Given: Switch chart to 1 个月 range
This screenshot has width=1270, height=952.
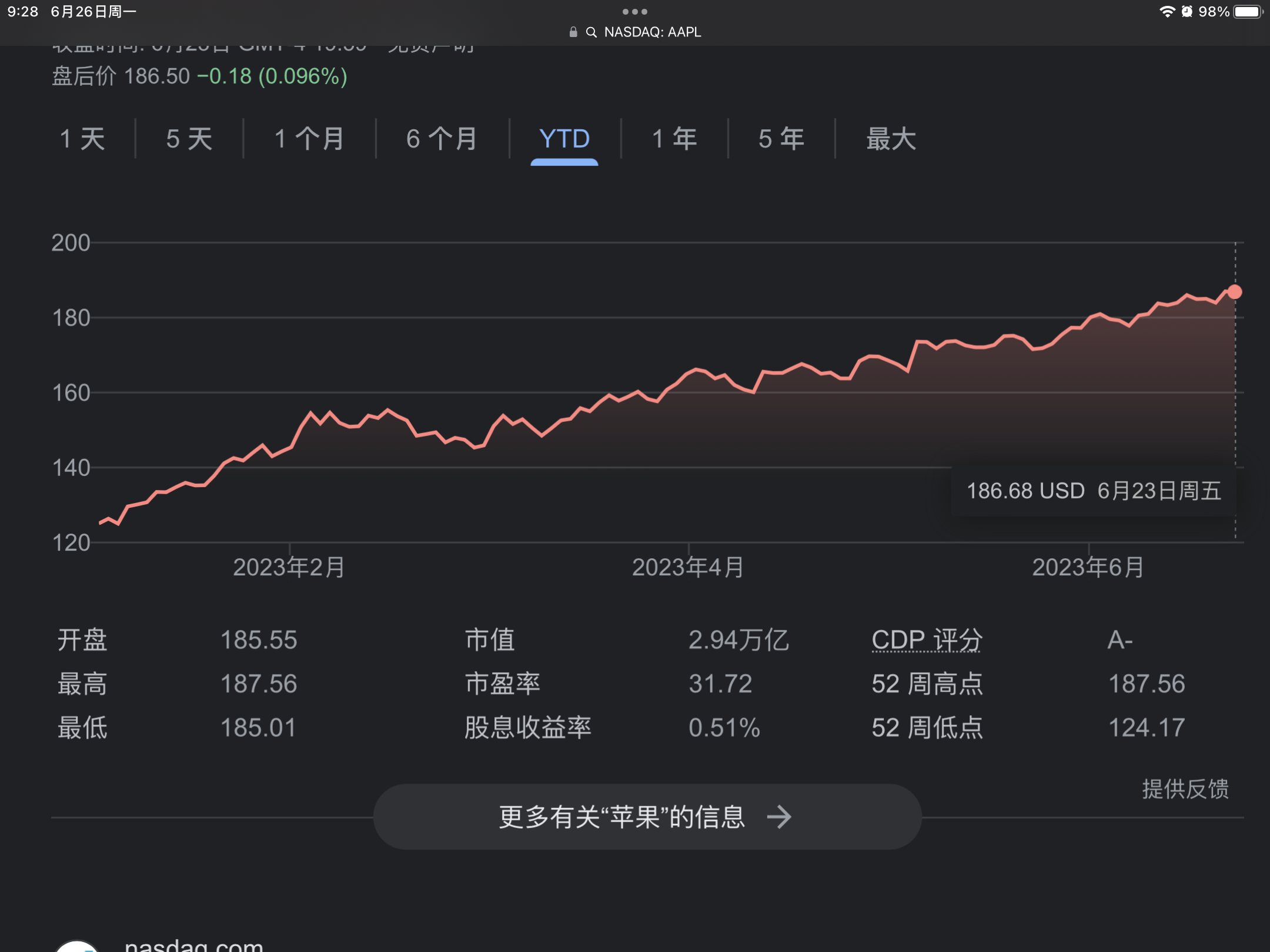Looking at the screenshot, I should point(309,139).
